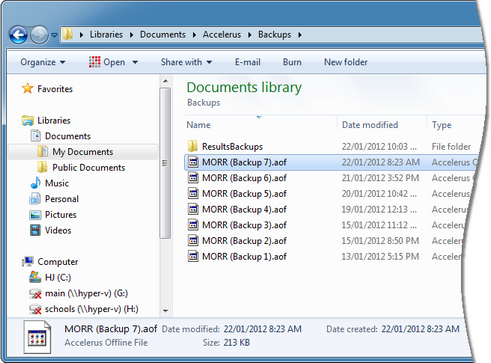This screenshot has width=491, height=363.
Task: Click the navigation pane scrollbar thumb
Action: click(x=165, y=163)
